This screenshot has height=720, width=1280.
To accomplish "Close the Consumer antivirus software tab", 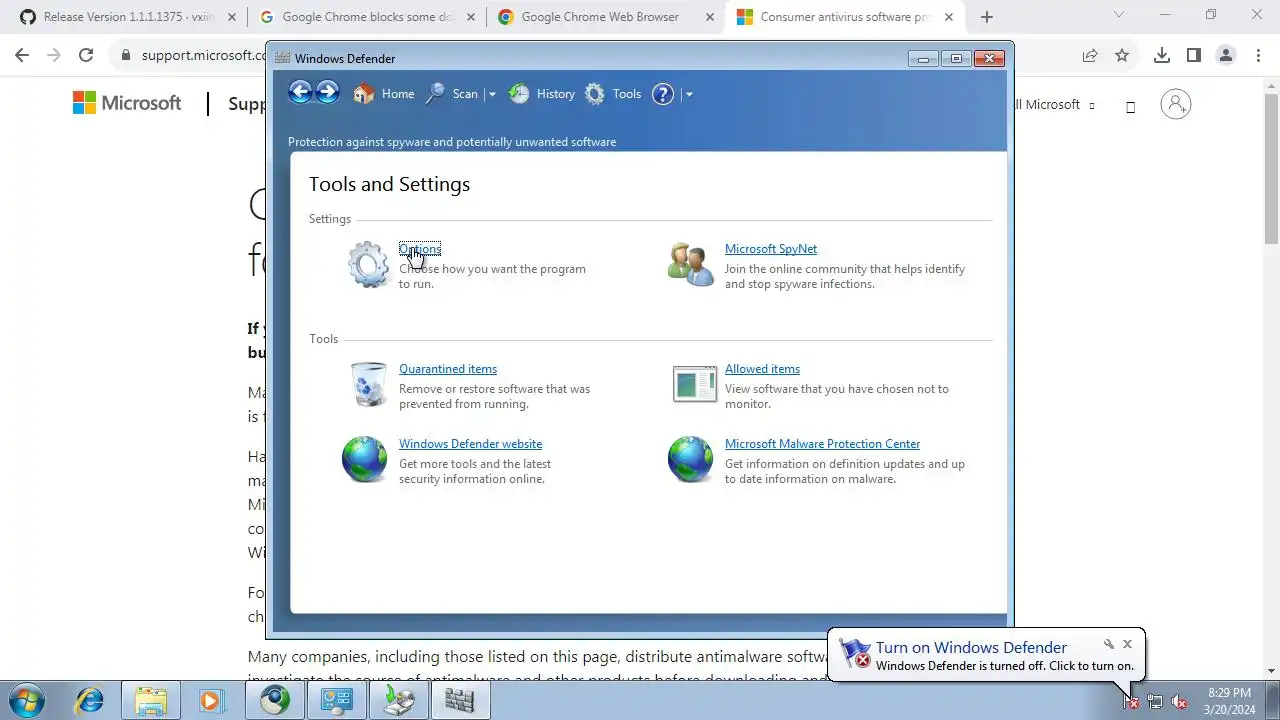I will point(949,17).
